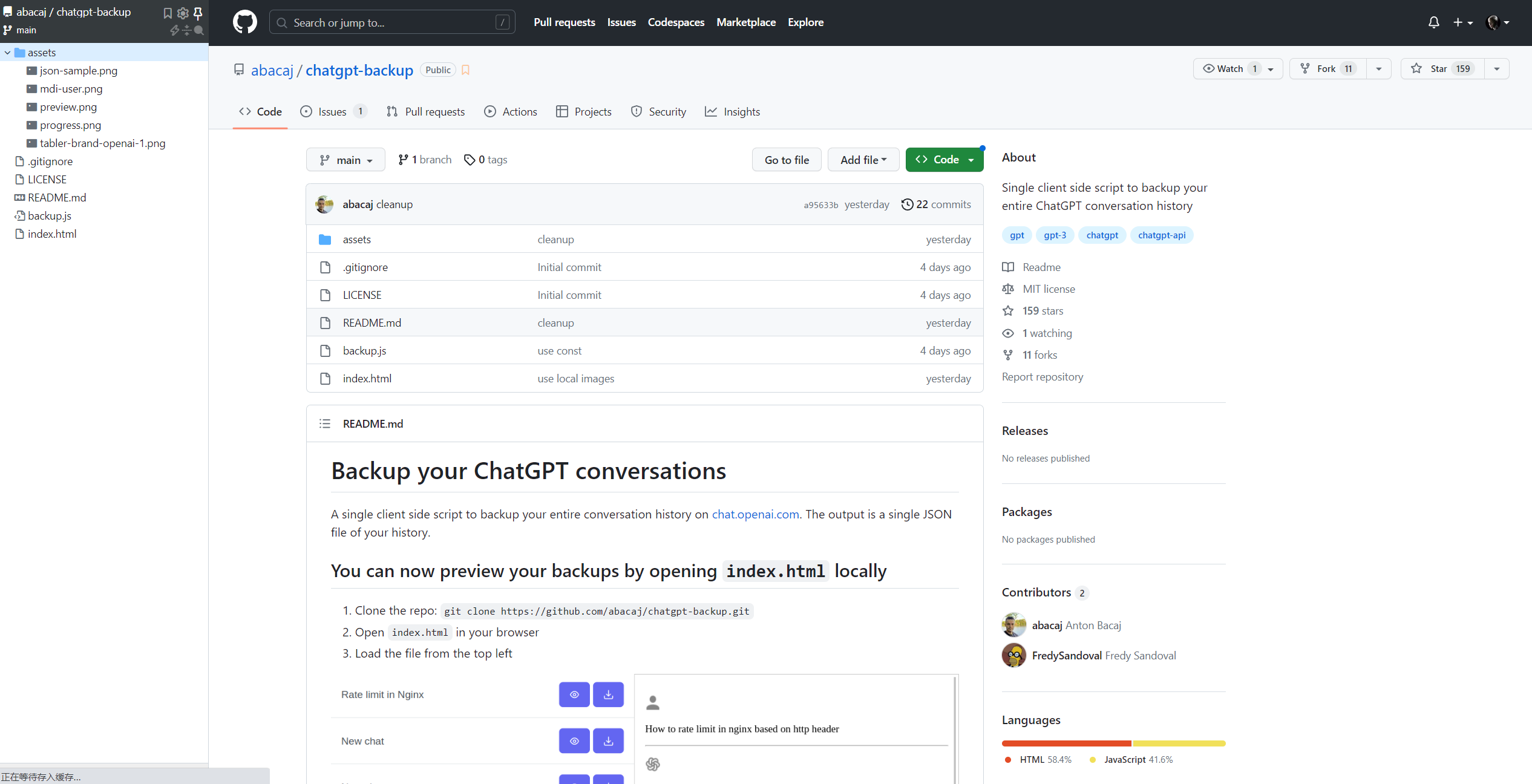Click the Fork button
Viewport: 1532px width, 784px height.
(1328, 69)
